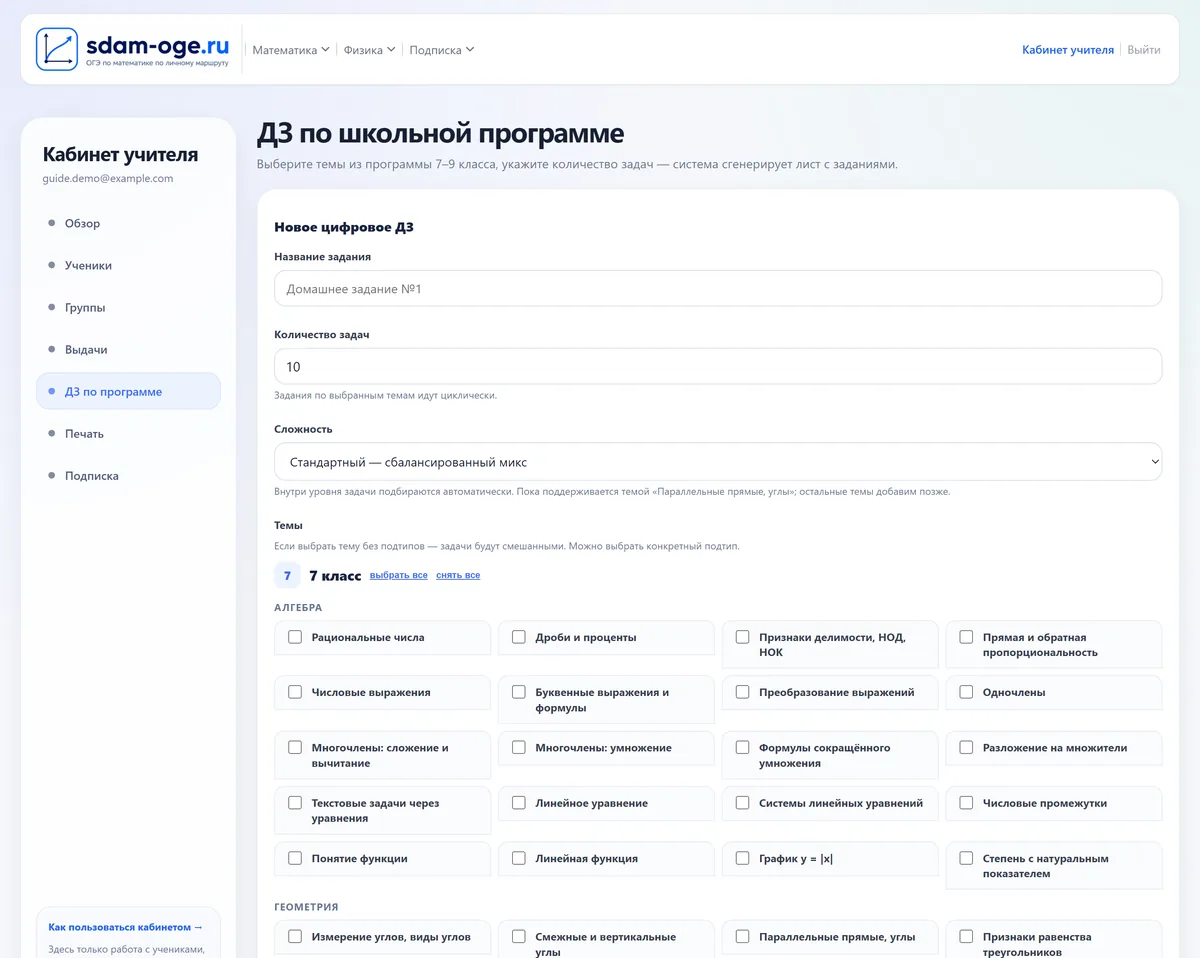The image size is (1200, 958).
Task: Check Многочлены: умножение topic
Action: (x=519, y=747)
